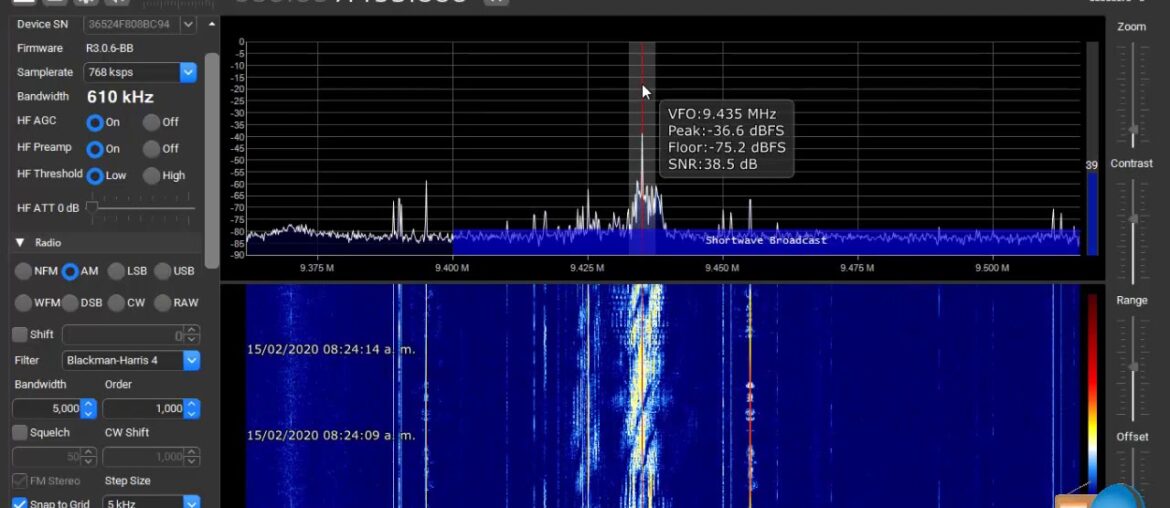This screenshot has width=1170, height=508.
Task: Click the left panel scroll-up arrow
Action: coord(212,24)
